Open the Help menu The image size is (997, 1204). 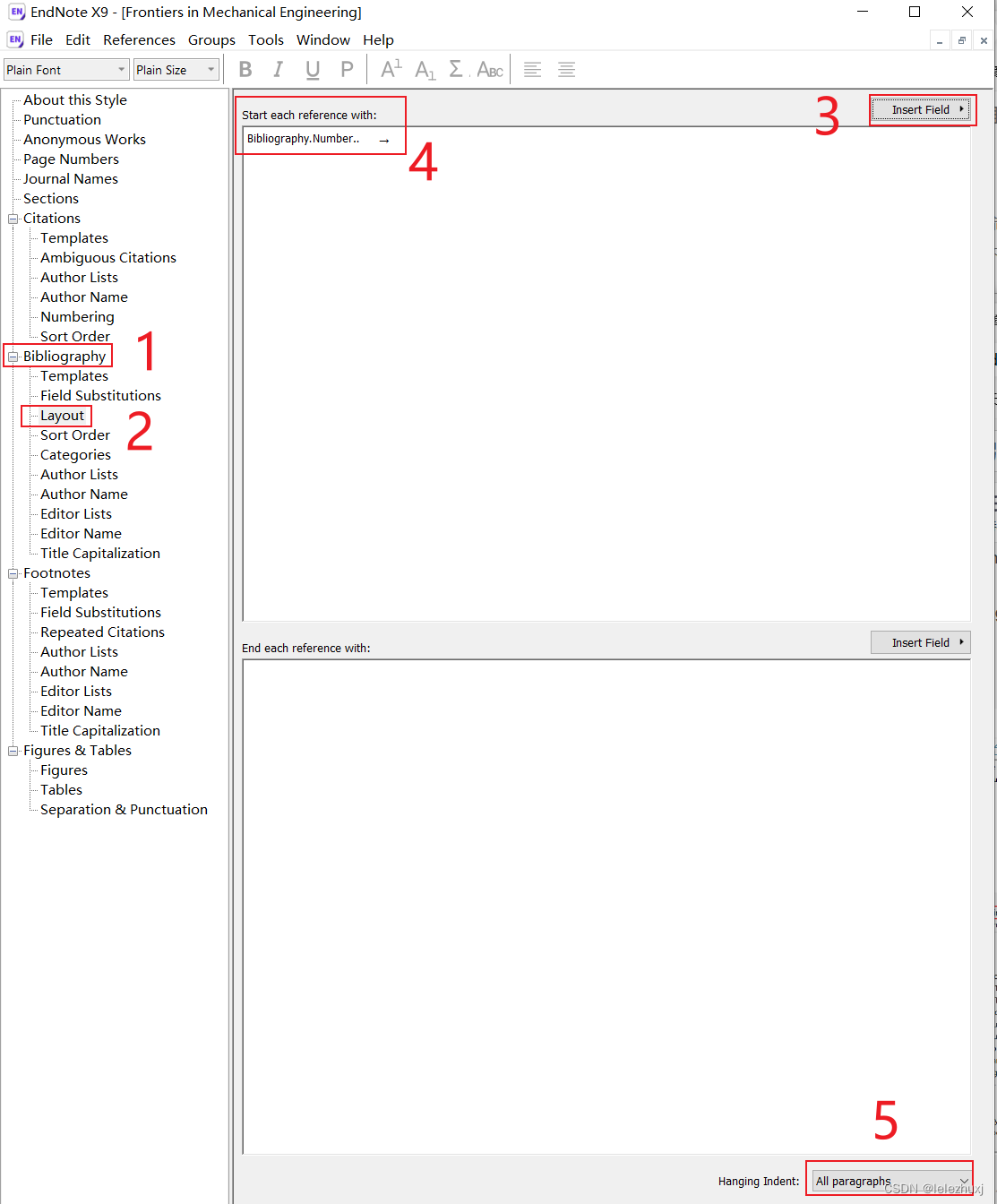pos(378,40)
